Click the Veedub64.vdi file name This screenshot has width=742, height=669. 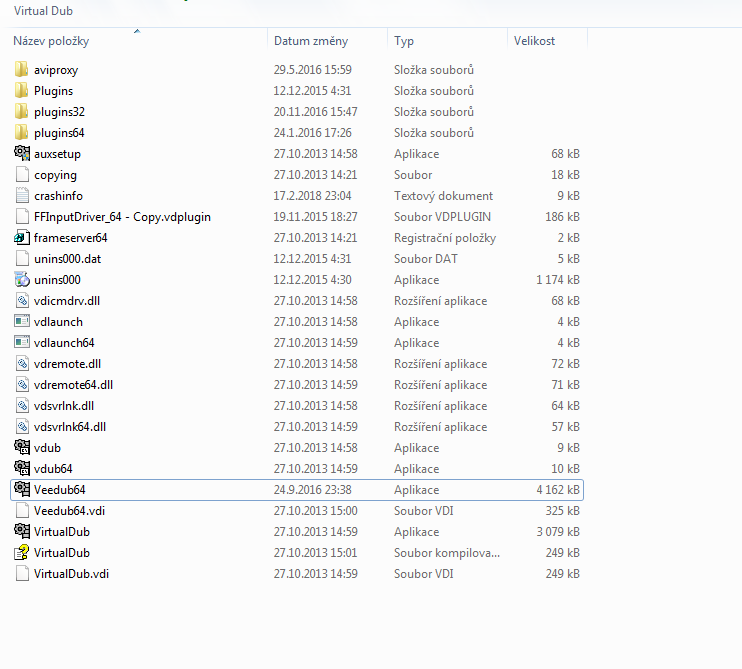tap(69, 511)
